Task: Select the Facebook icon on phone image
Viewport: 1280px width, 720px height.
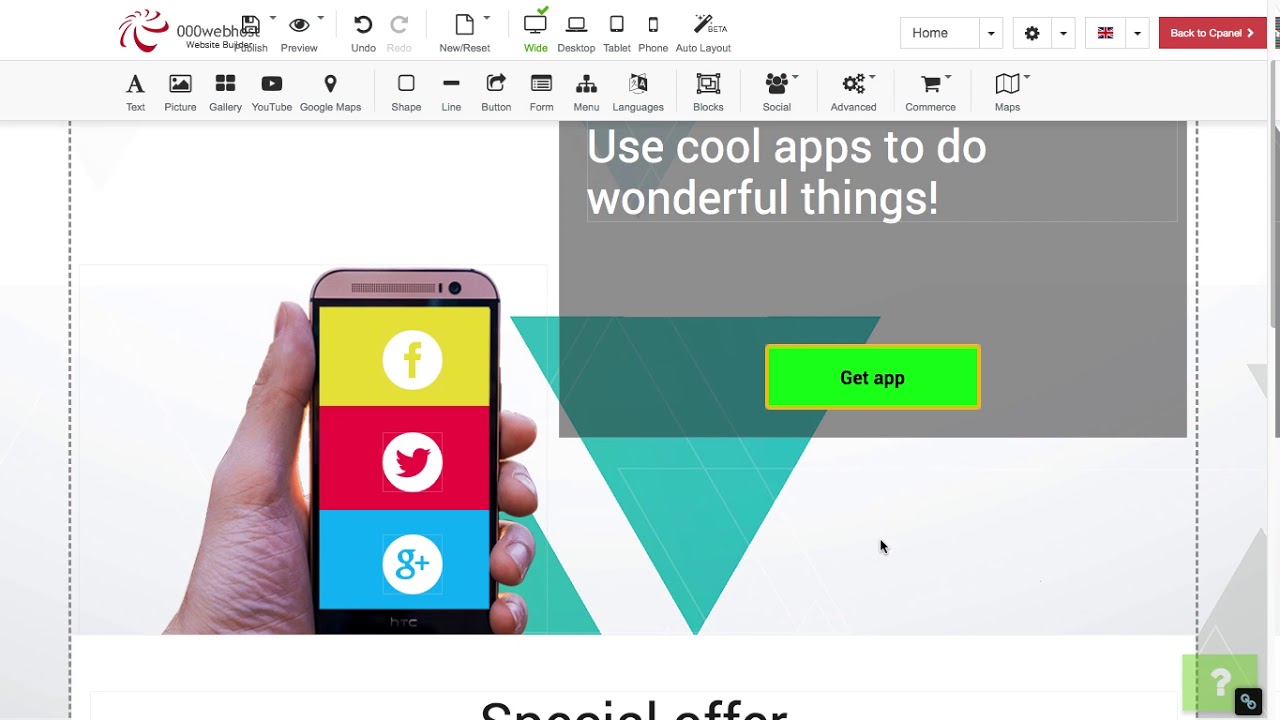Action: [x=412, y=360]
